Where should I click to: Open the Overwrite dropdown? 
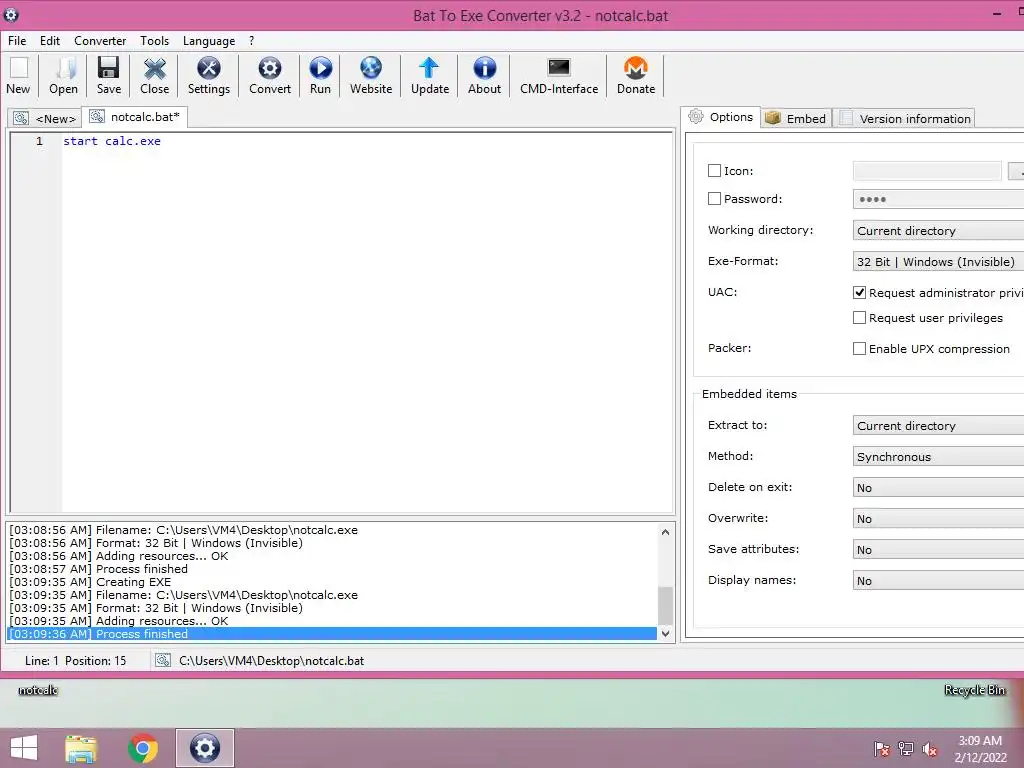[x=938, y=519]
